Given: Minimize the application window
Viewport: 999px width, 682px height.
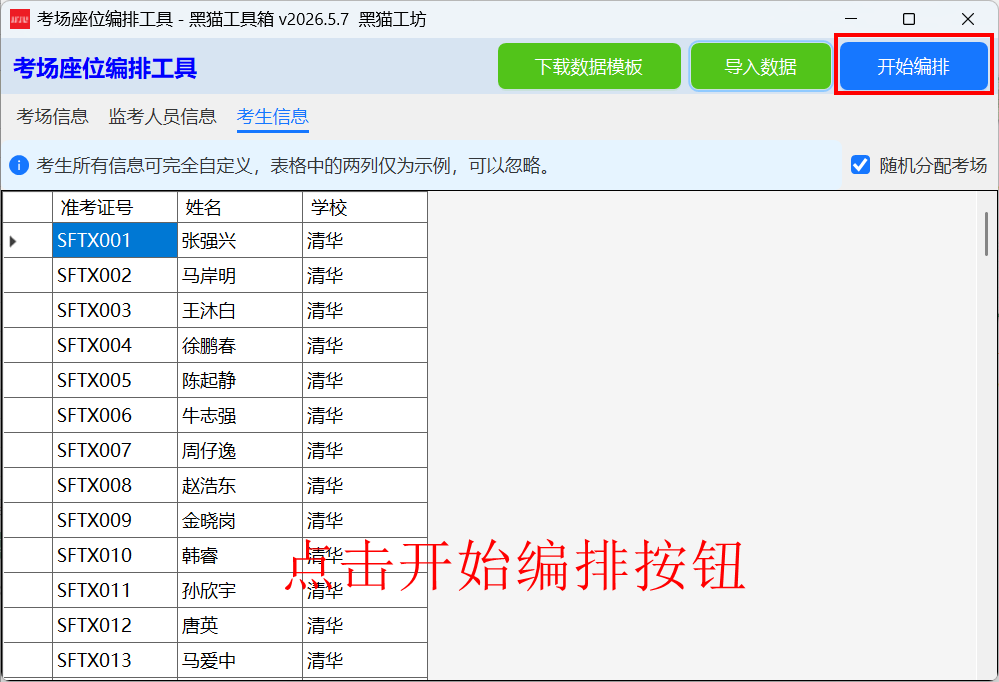Looking at the screenshot, I should coord(851,19).
